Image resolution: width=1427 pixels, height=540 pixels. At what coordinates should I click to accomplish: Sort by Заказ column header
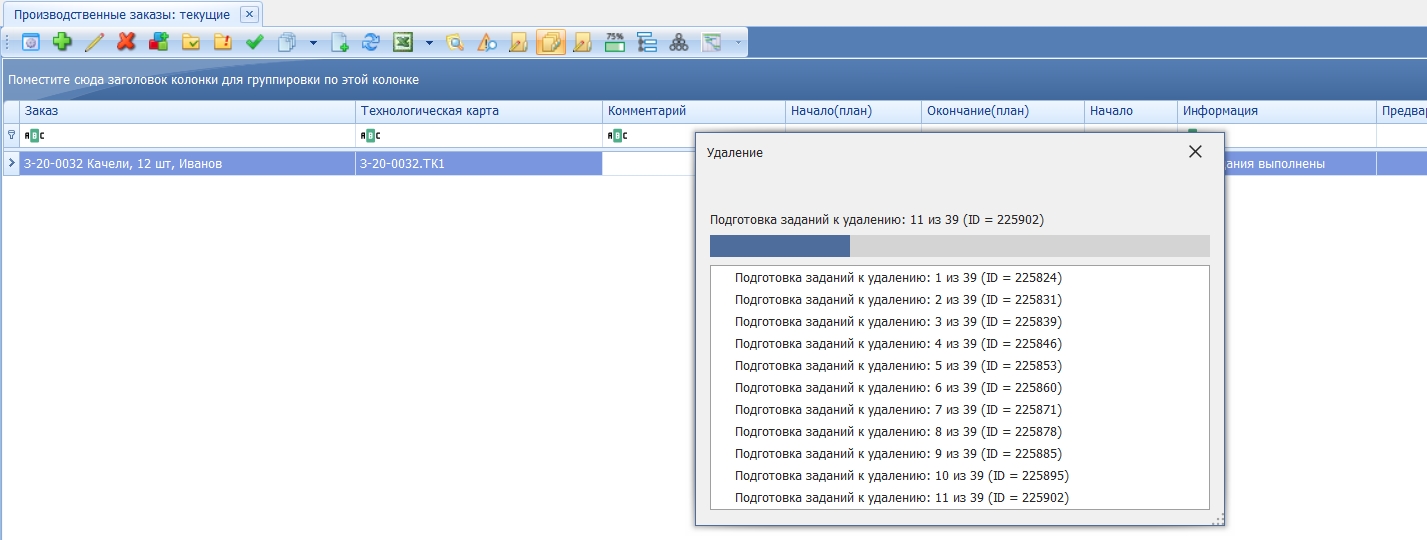click(187, 111)
